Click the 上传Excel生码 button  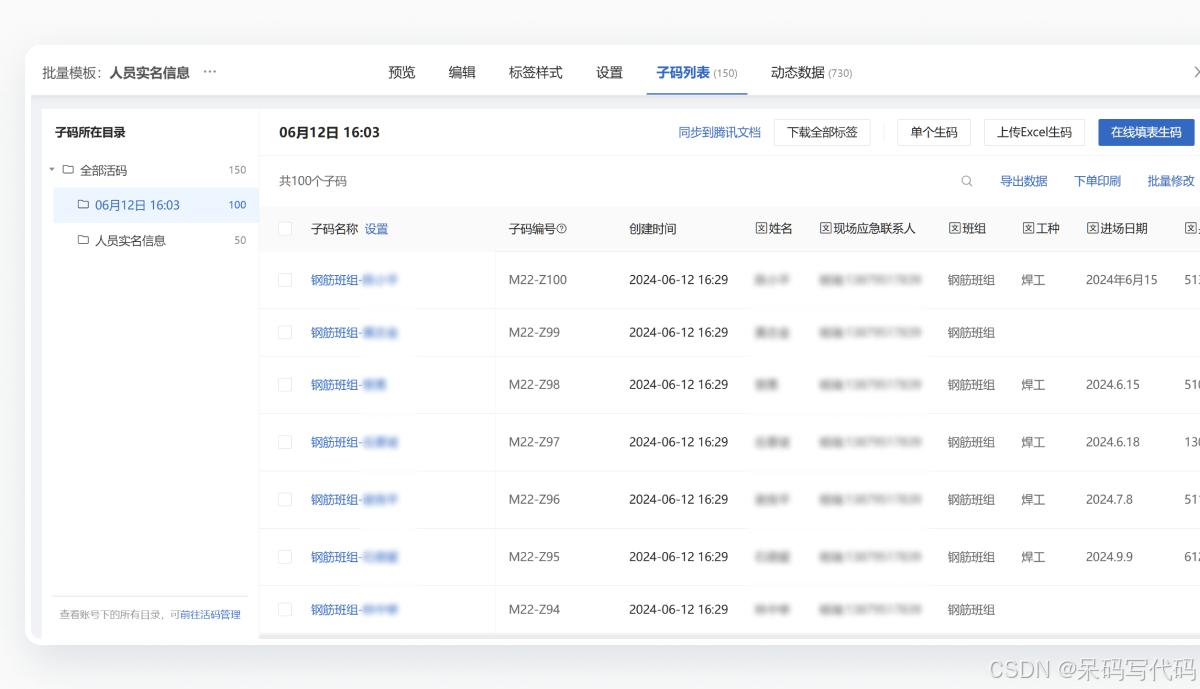pyautogui.click(x=1034, y=132)
